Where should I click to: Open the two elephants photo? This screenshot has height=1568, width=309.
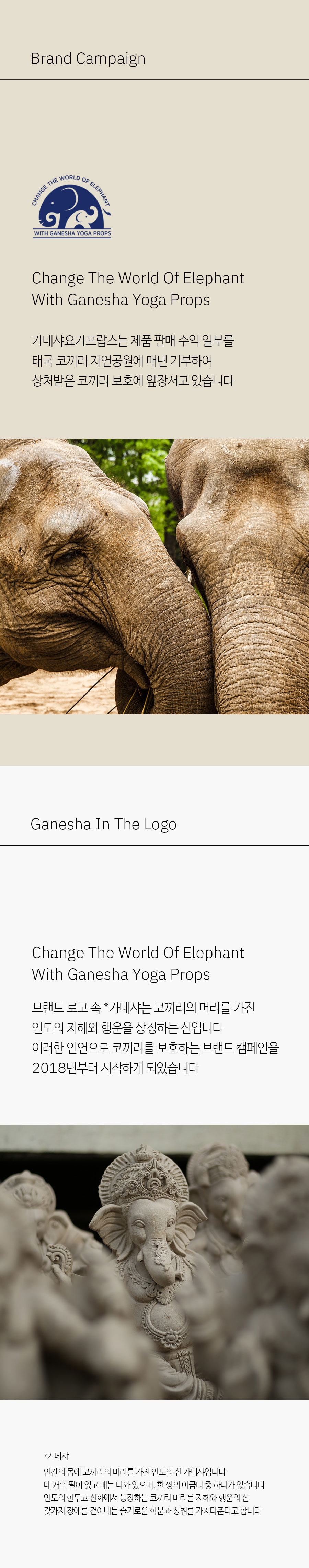point(154,576)
